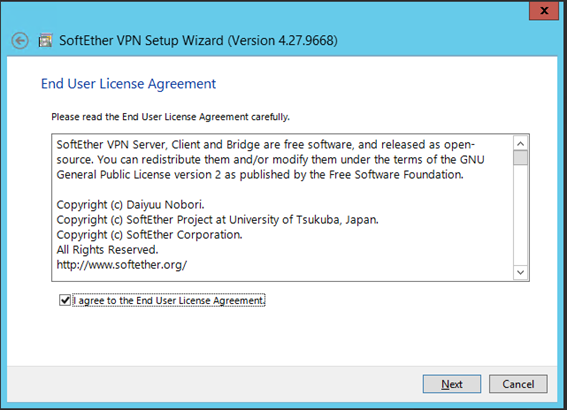This screenshot has height=410, width=567.
Task: Click the 'I agree to the End User License Agreement' label
Action: point(169,300)
